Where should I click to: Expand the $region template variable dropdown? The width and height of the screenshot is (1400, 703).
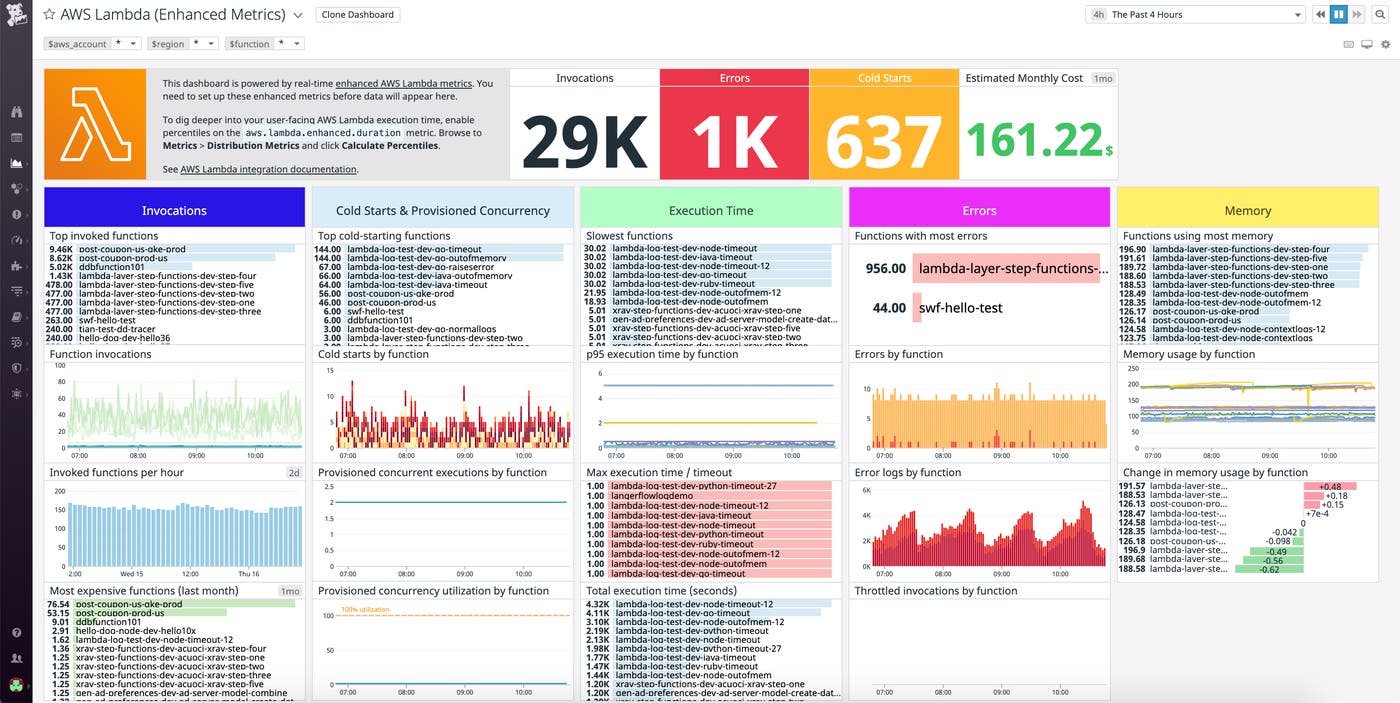[210, 43]
